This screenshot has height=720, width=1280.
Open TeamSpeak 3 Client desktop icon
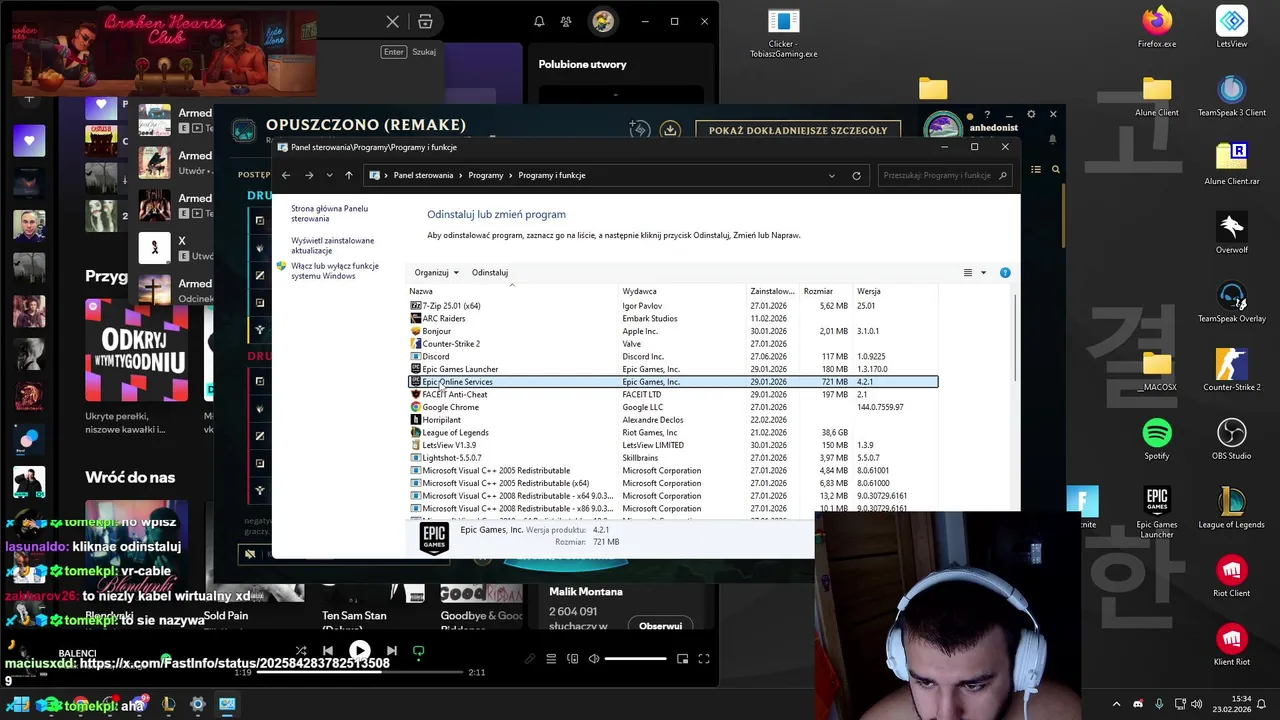coord(1232,96)
